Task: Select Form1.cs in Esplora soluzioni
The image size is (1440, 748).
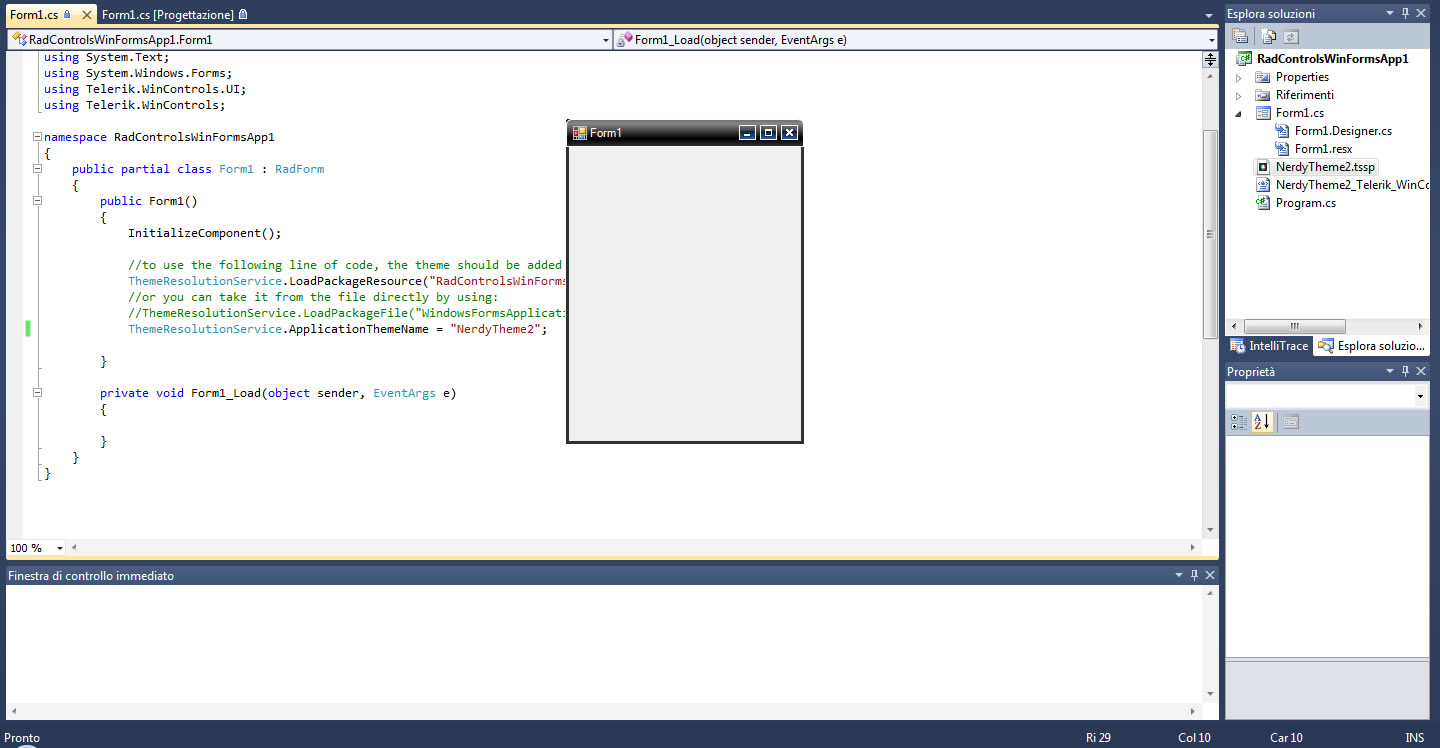Action: 1299,113
